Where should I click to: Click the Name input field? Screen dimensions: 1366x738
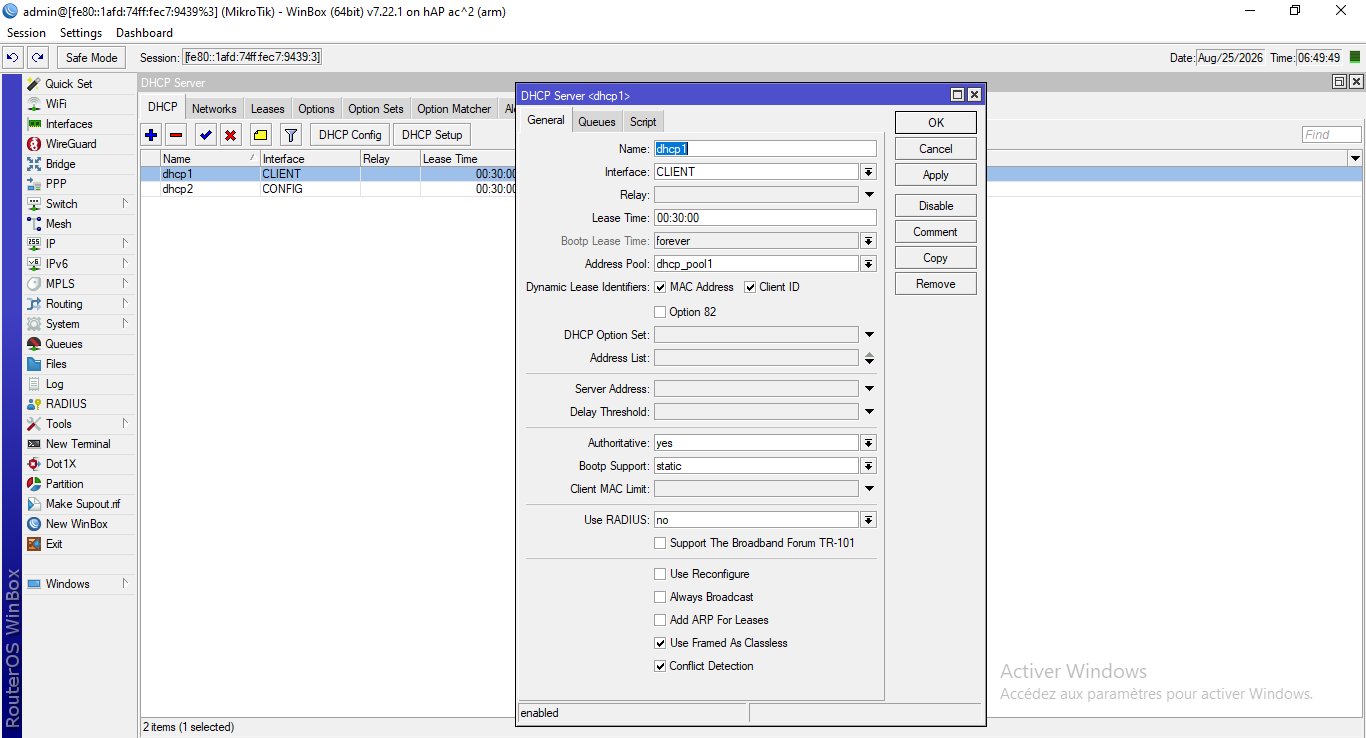click(765, 149)
